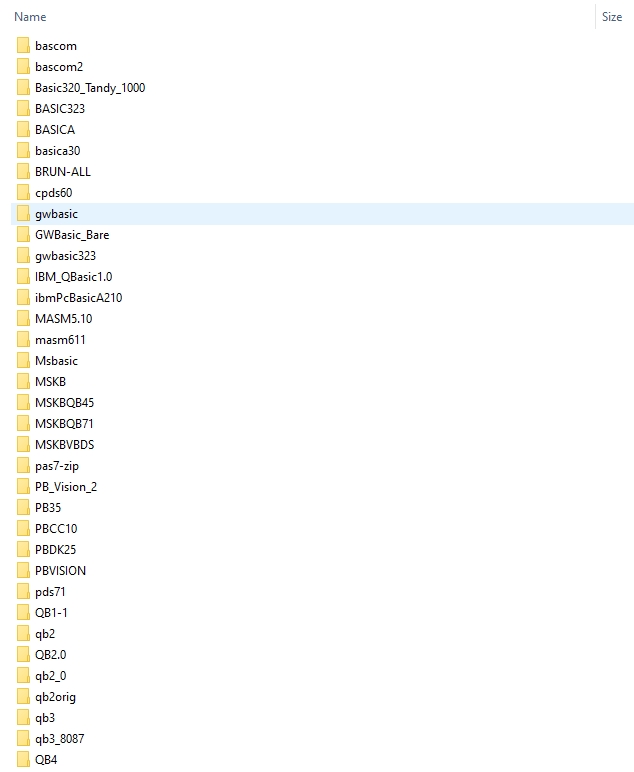Click the gwbasic323 folder icon

click(x=23, y=256)
